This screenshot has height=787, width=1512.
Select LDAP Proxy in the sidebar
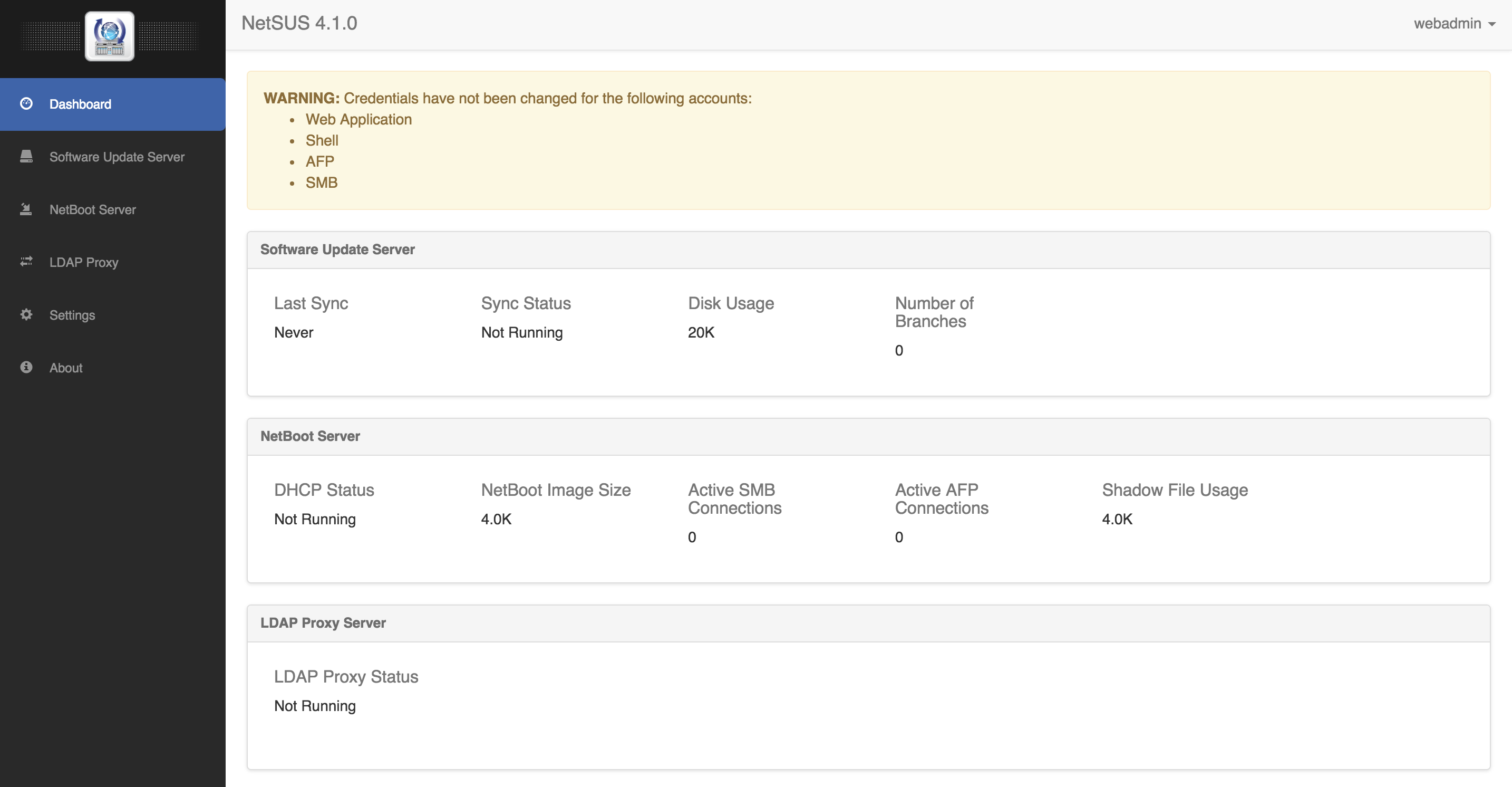tap(113, 262)
